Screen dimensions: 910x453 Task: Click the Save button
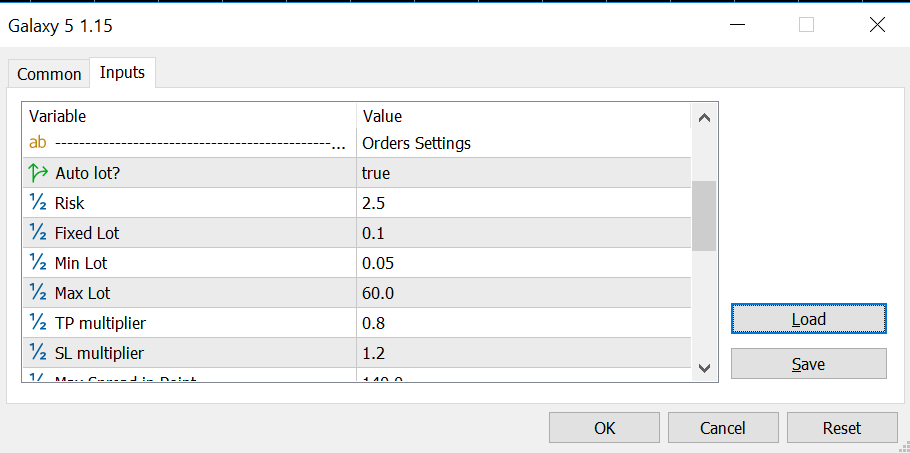click(808, 364)
